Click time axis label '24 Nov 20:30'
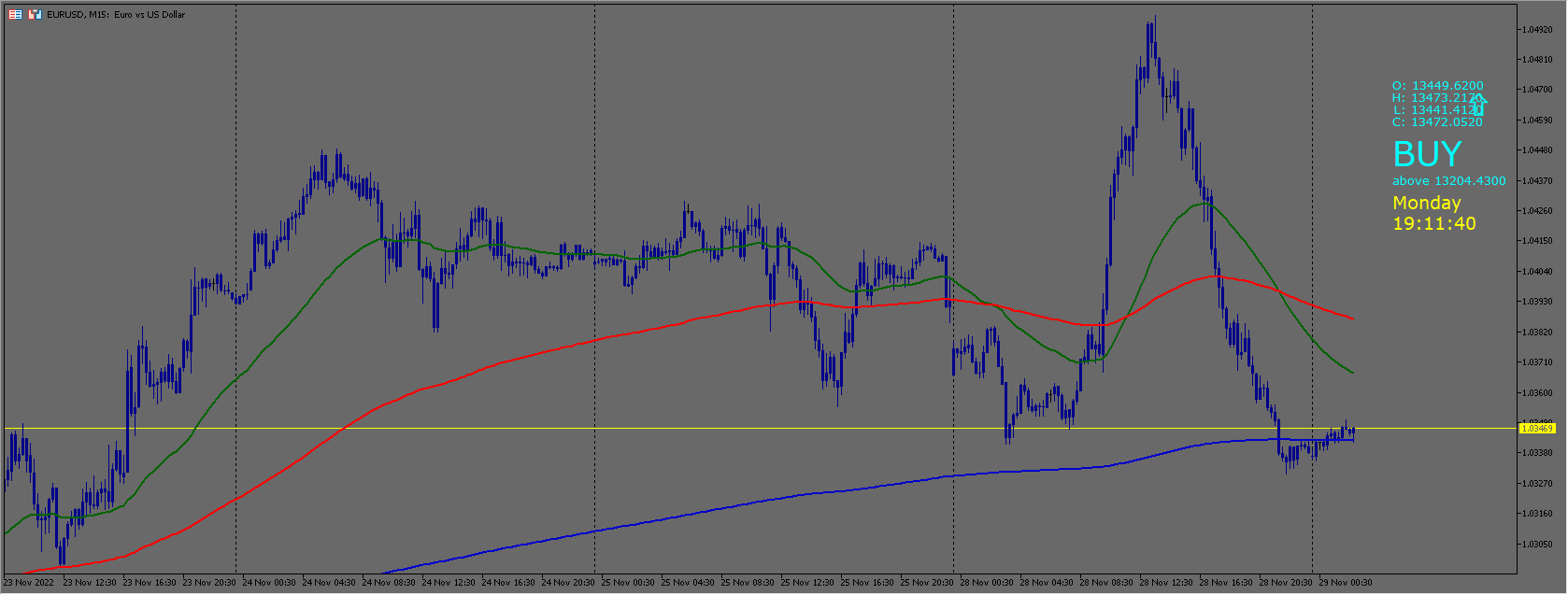The image size is (1568, 595). click(568, 583)
